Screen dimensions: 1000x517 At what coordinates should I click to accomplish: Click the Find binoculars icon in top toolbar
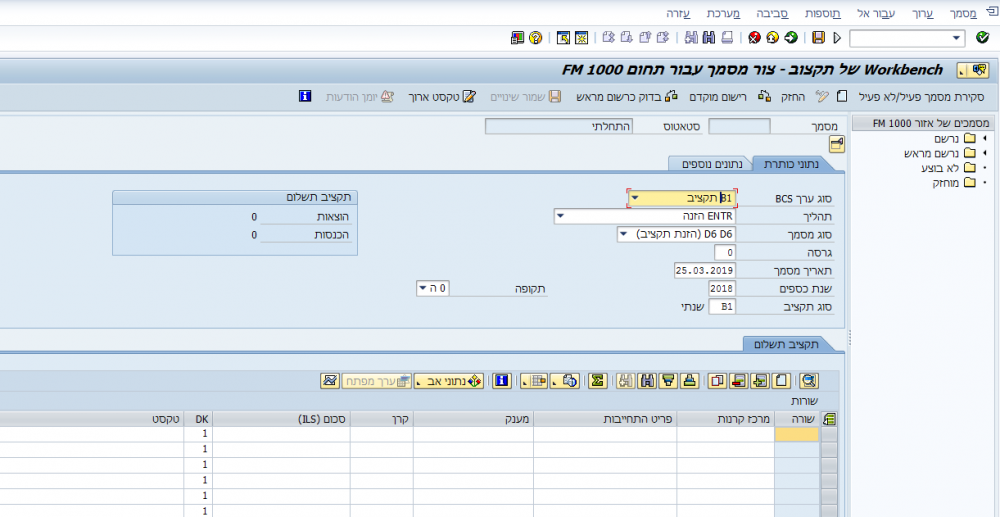pos(709,38)
